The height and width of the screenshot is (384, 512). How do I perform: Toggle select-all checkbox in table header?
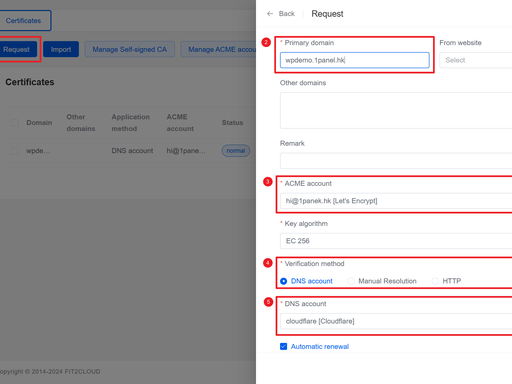(15, 123)
